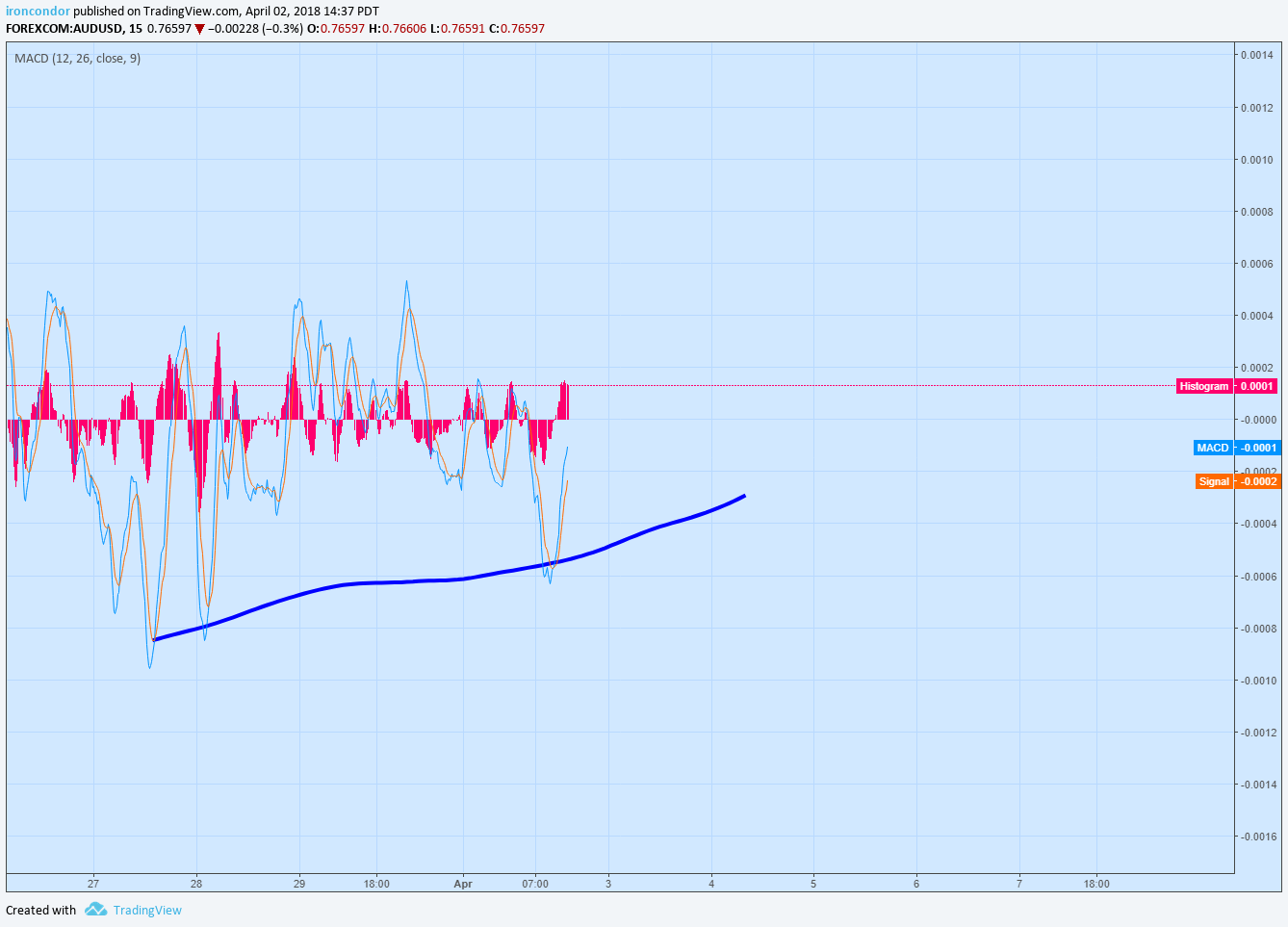Click the Apr label on time axis
The height and width of the screenshot is (927, 1288).
coord(463,884)
